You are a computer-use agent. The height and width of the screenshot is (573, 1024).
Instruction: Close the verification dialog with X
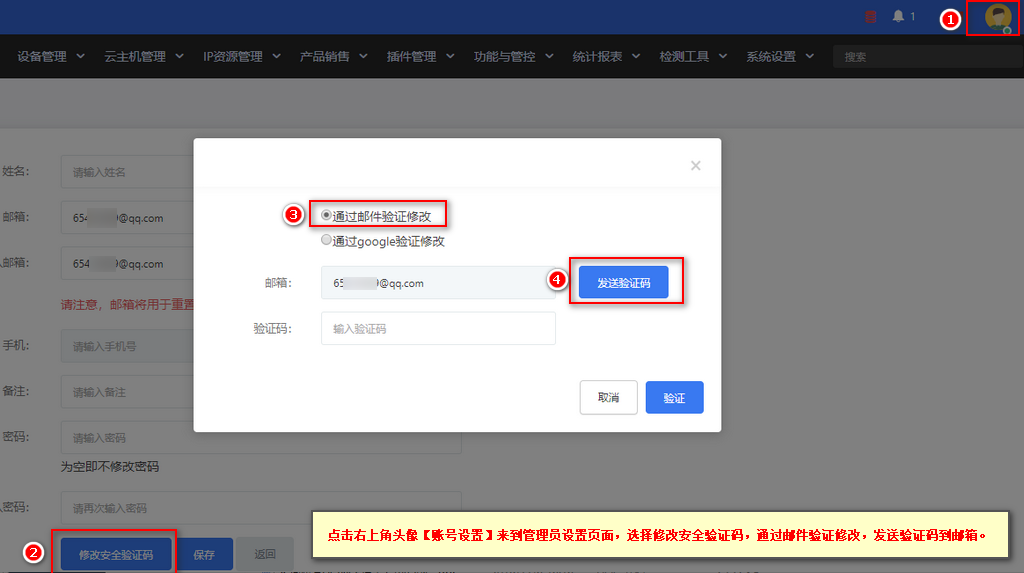click(x=696, y=165)
